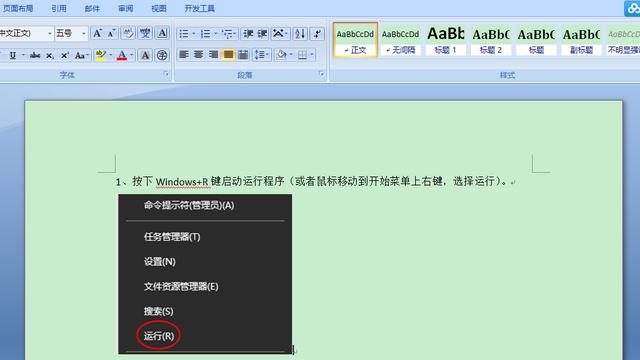Align text to the right
This screenshot has height=360, width=640.
pos(213,55)
